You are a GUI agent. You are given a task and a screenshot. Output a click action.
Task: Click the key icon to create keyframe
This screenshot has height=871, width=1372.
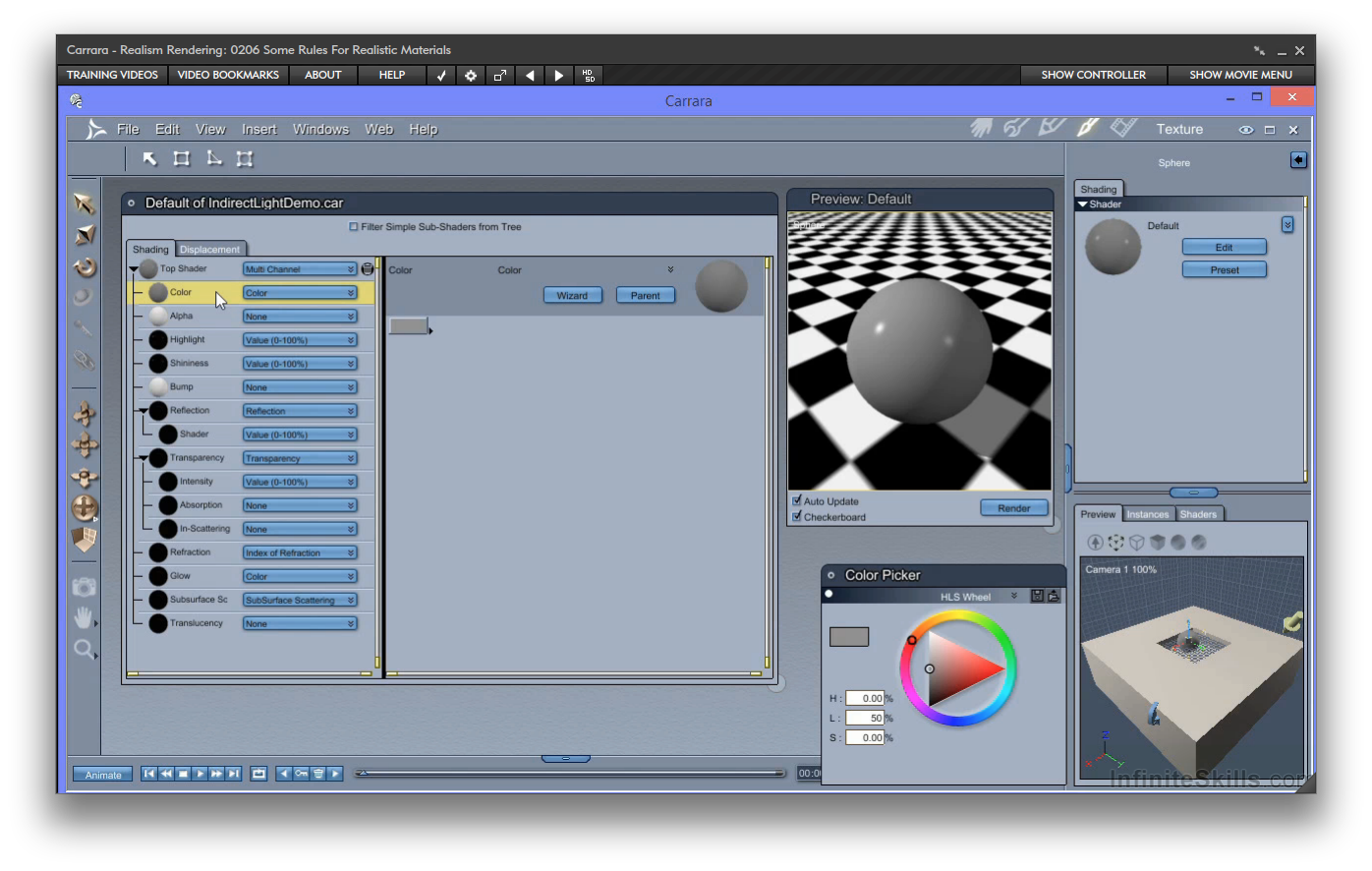pyautogui.click(x=302, y=774)
